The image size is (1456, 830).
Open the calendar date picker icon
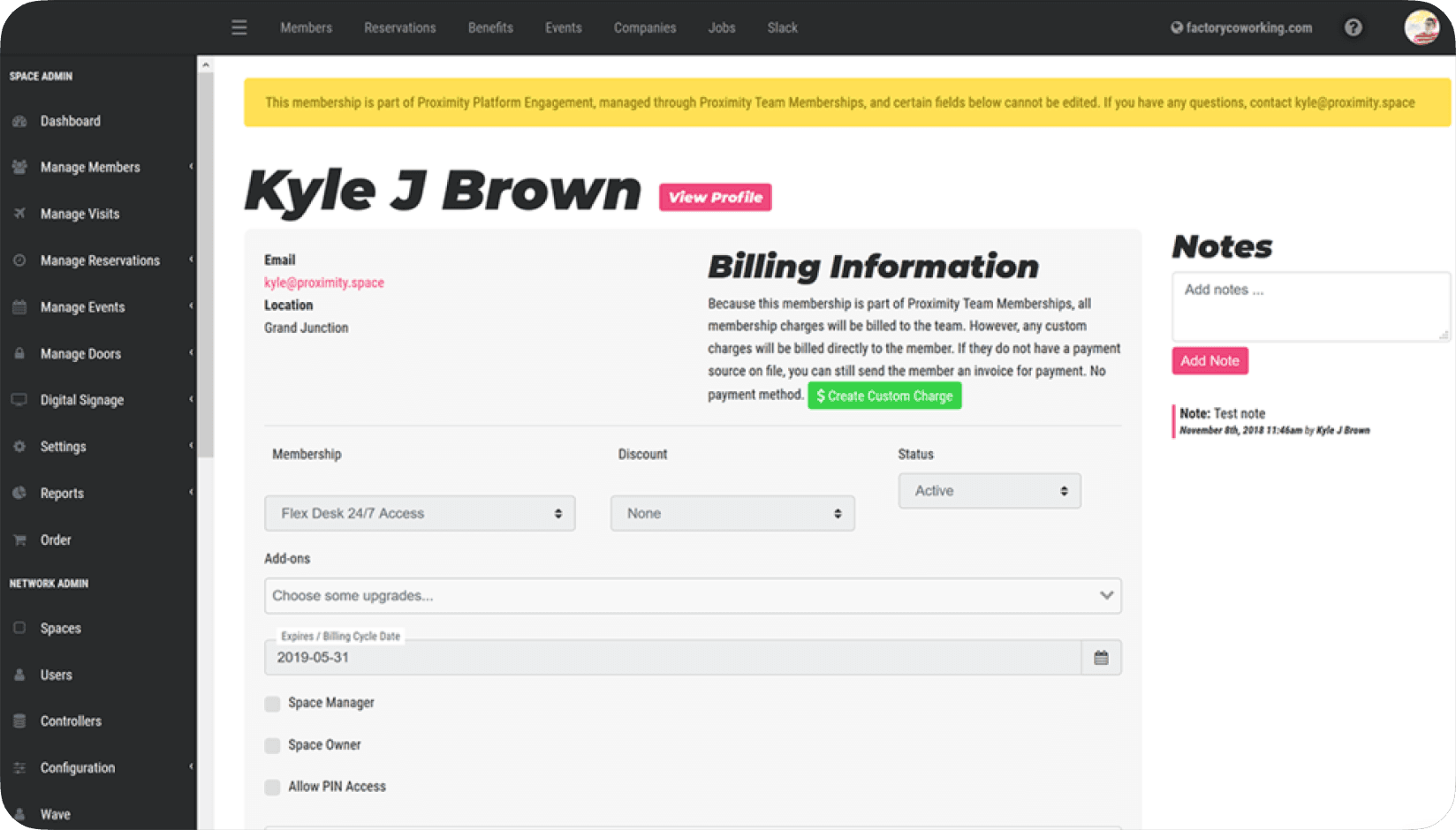[x=1101, y=658]
